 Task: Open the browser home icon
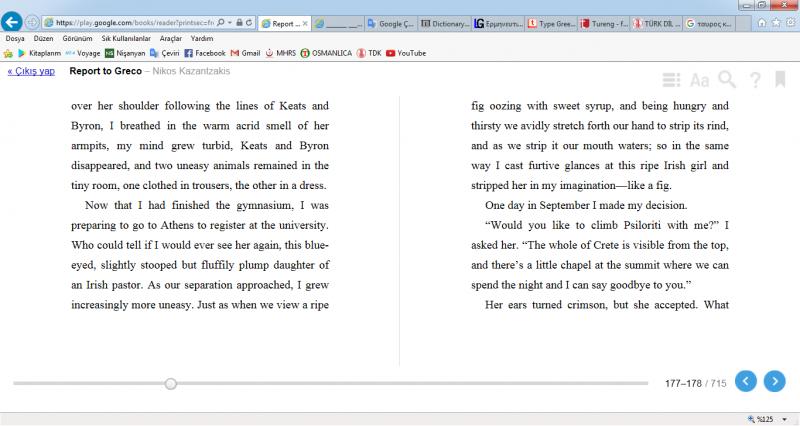762,22
